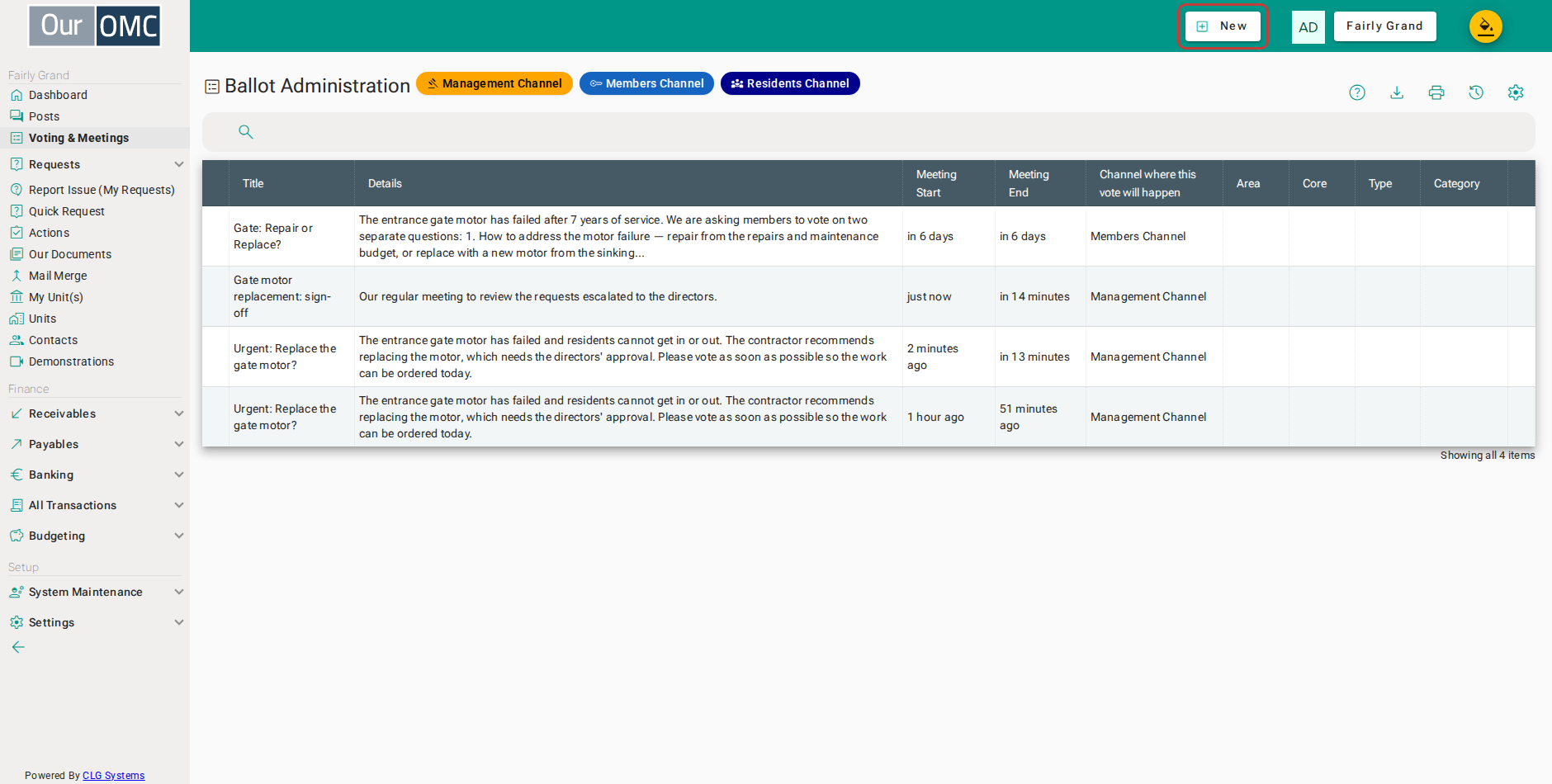Open the Fairly Grand account button

[1385, 26]
